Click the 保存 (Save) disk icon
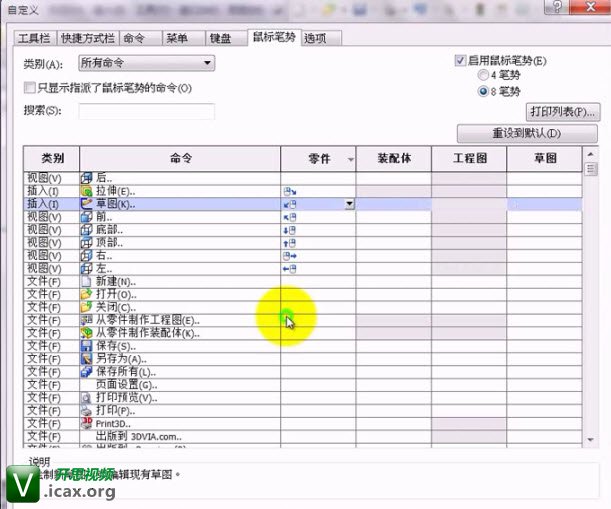The width and height of the screenshot is (611, 509). tap(86, 345)
